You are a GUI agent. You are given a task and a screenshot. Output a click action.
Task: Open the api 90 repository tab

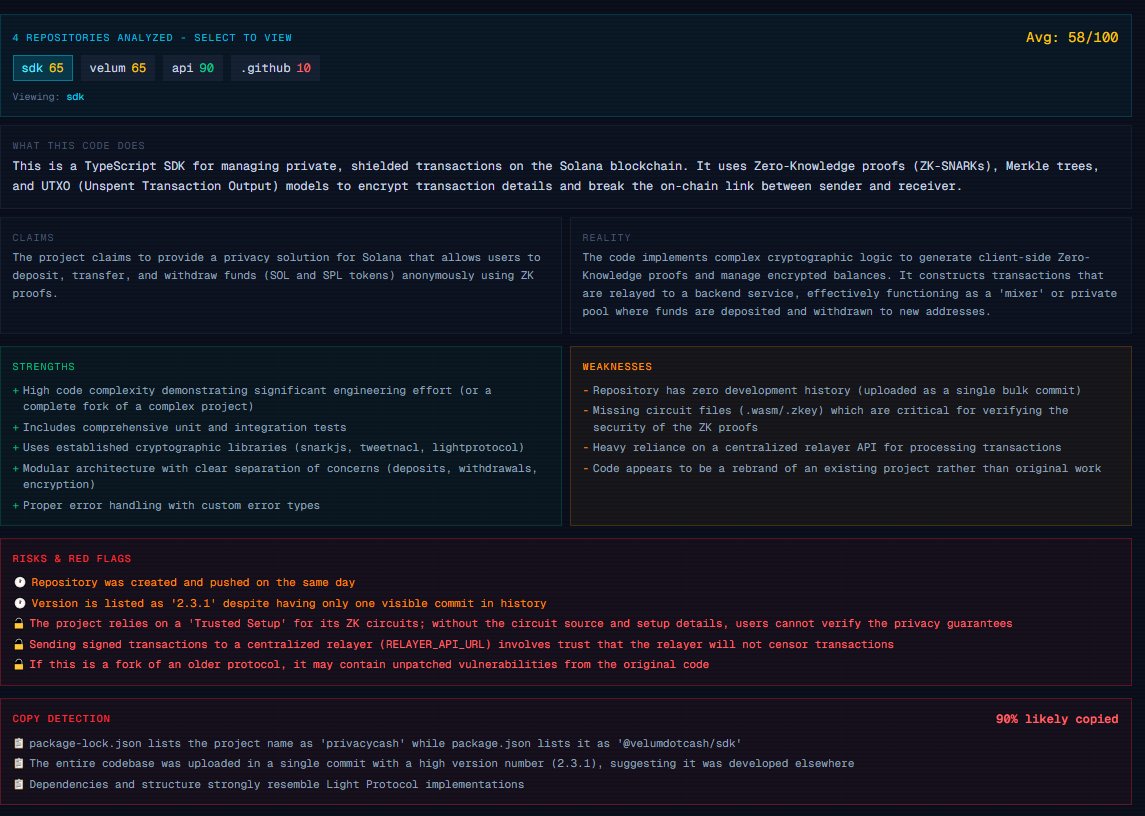pos(193,68)
